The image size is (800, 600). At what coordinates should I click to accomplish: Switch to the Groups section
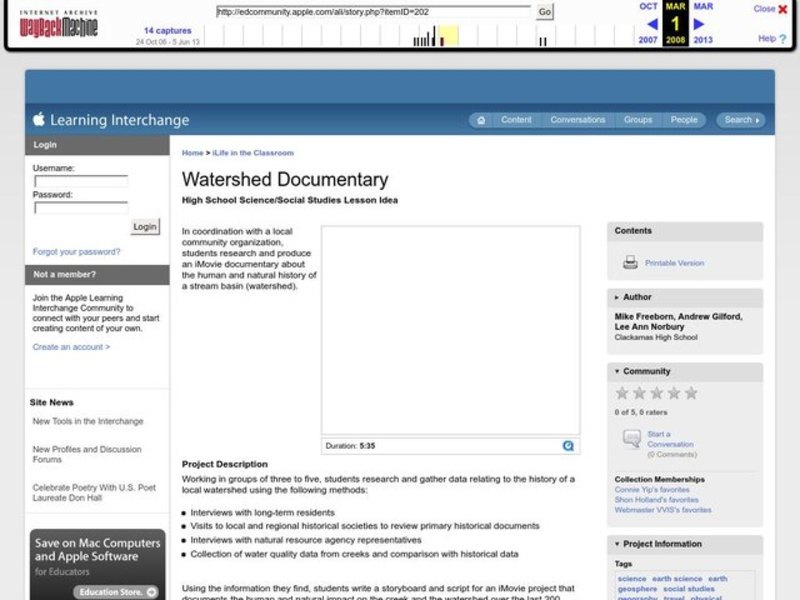(x=637, y=119)
